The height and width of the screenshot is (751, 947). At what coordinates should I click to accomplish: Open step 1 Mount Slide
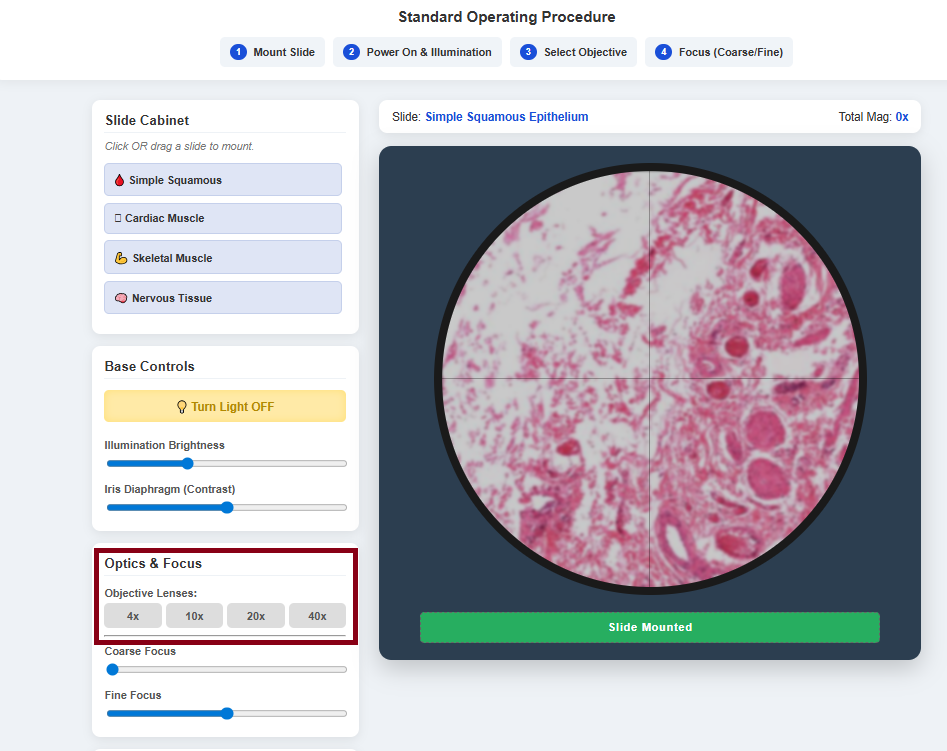click(x=272, y=52)
